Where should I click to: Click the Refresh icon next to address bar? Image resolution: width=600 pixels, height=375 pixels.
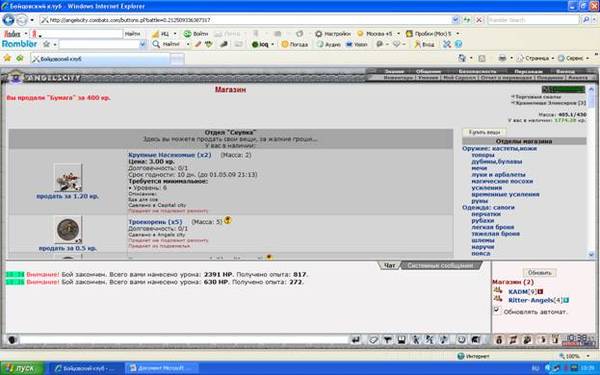tap(468, 20)
